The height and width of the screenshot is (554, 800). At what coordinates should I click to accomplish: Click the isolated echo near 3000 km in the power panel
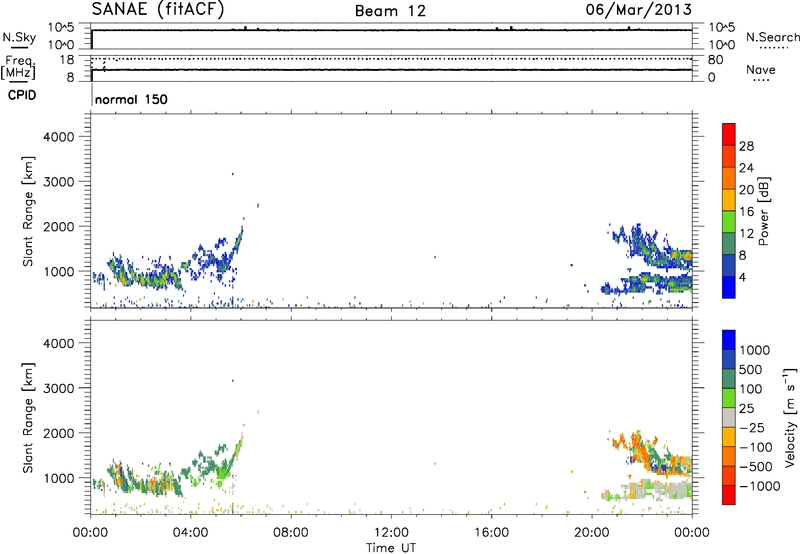click(233, 174)
